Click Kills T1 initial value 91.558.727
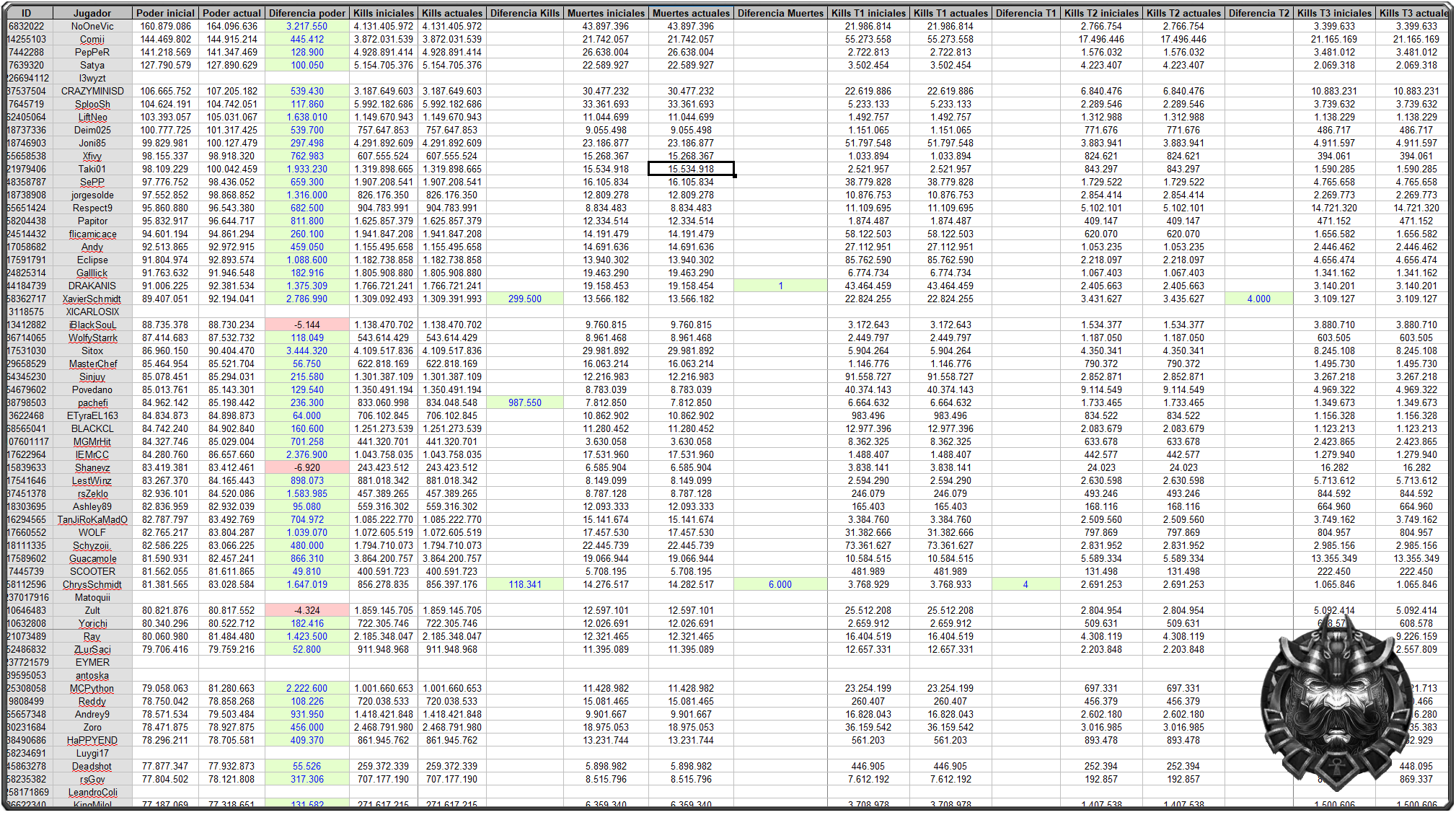This screenshot has height=815, width=1456. pyautogui.click(x=868, y=376)
